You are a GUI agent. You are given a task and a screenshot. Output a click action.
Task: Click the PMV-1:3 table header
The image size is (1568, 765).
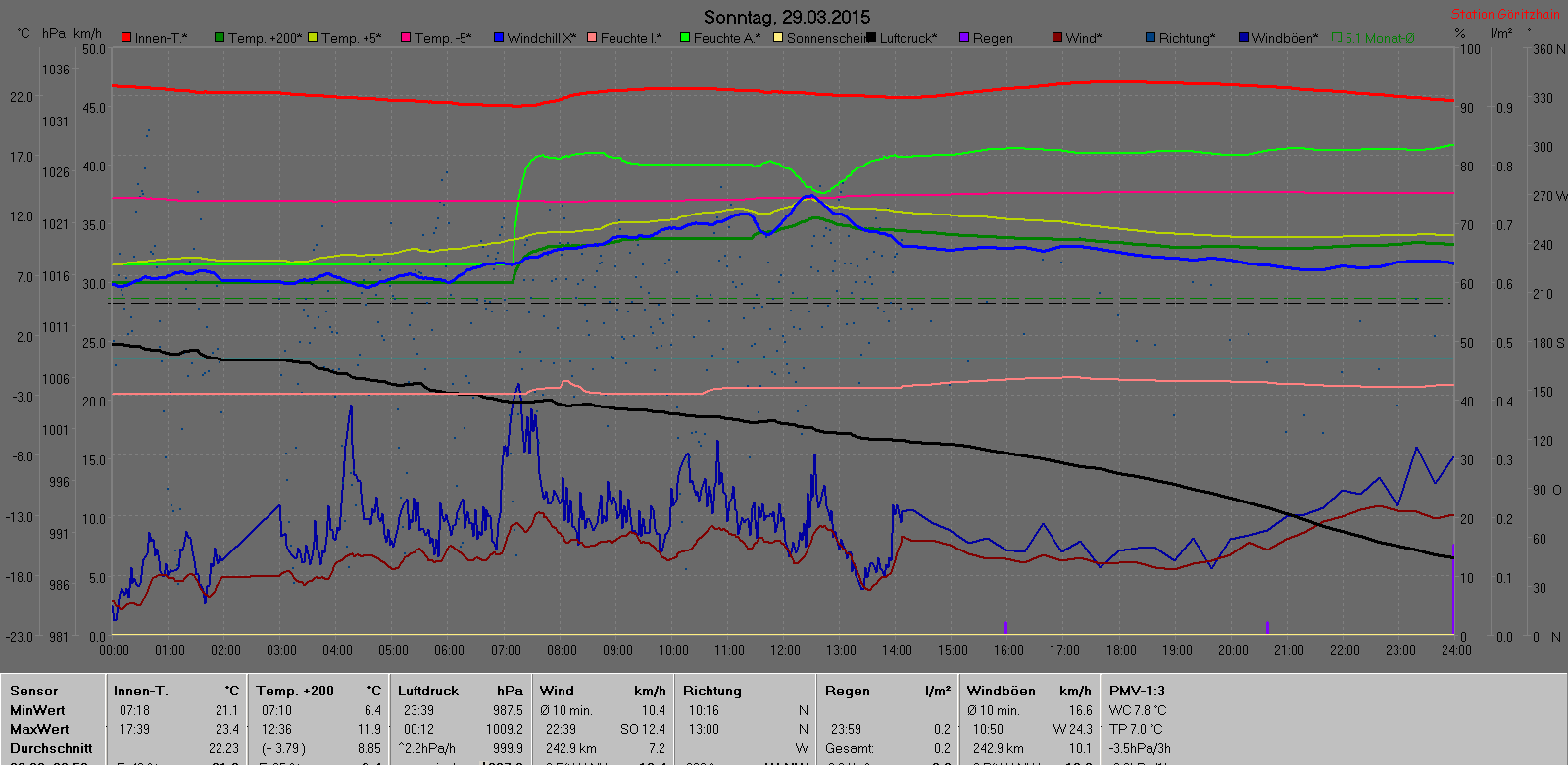tap(1137, 691)
